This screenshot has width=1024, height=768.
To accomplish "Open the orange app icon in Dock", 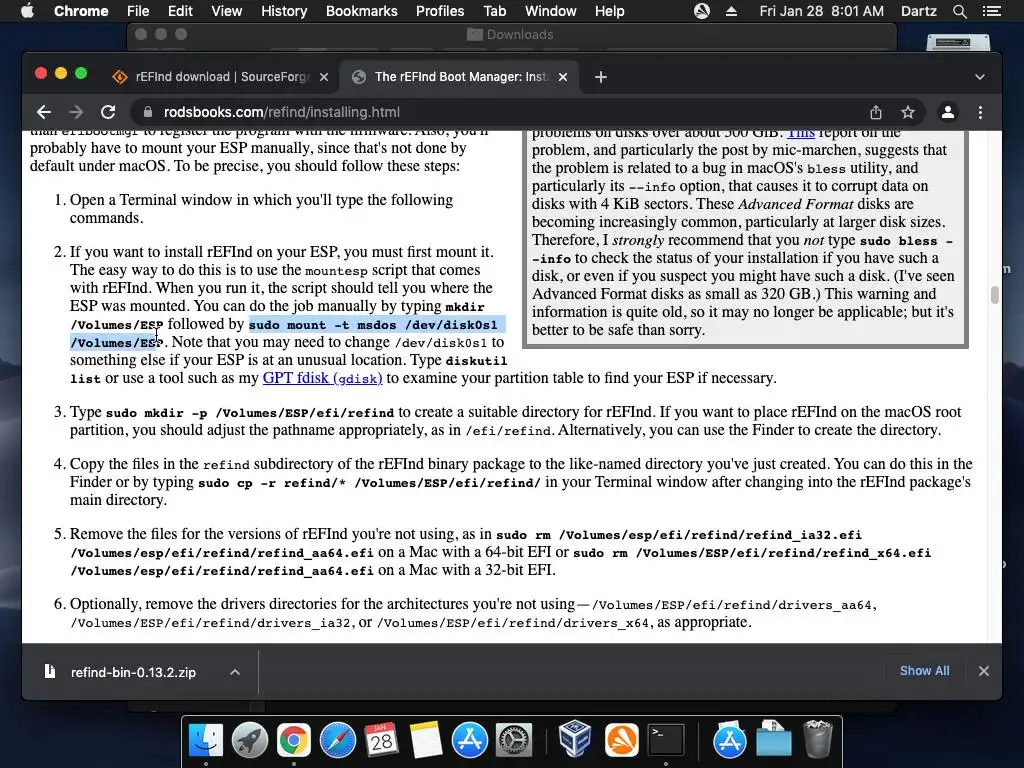I will pyautogui.click(x=621, y=741).
